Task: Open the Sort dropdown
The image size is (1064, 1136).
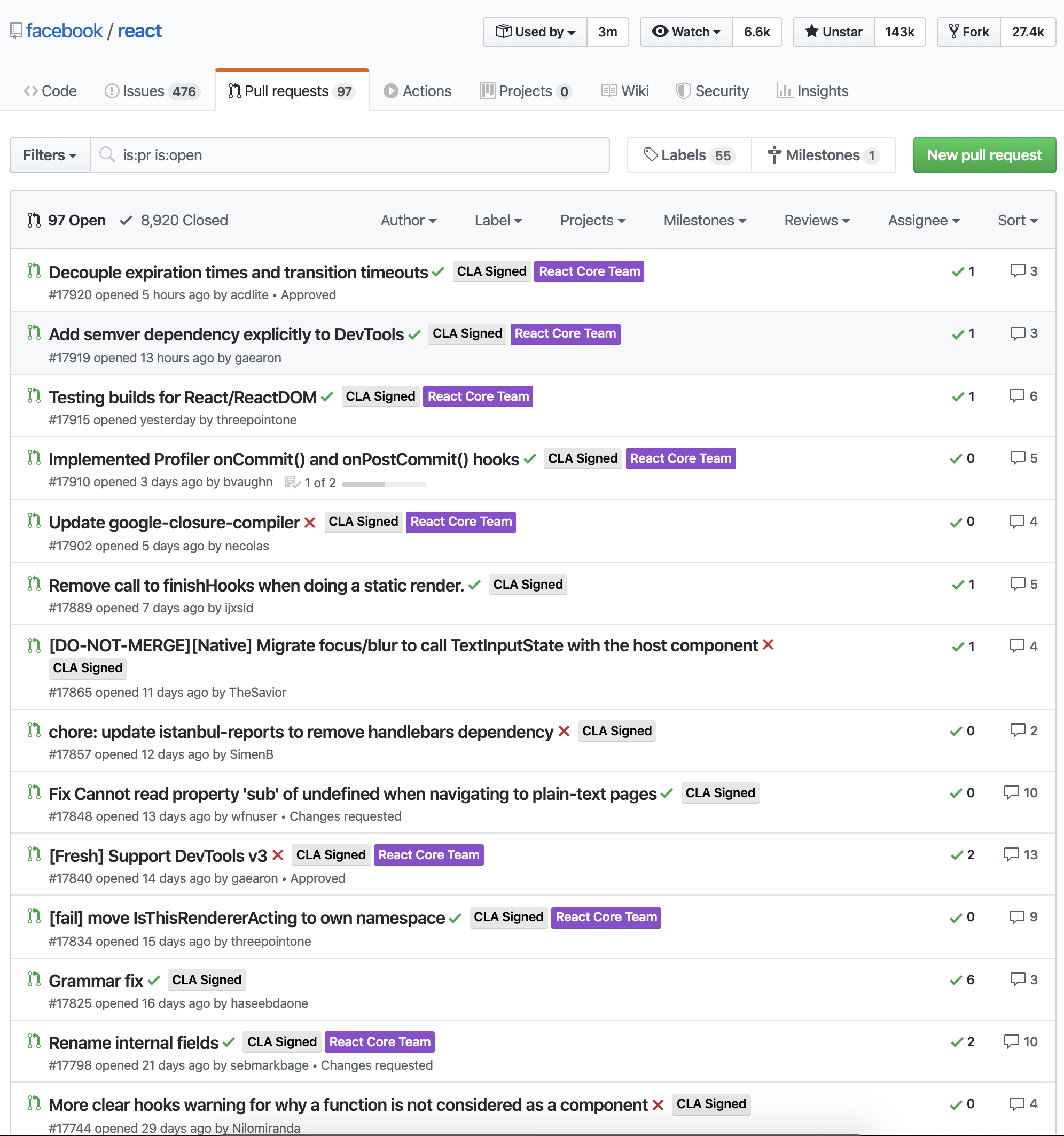Action: click(1016, 221)
